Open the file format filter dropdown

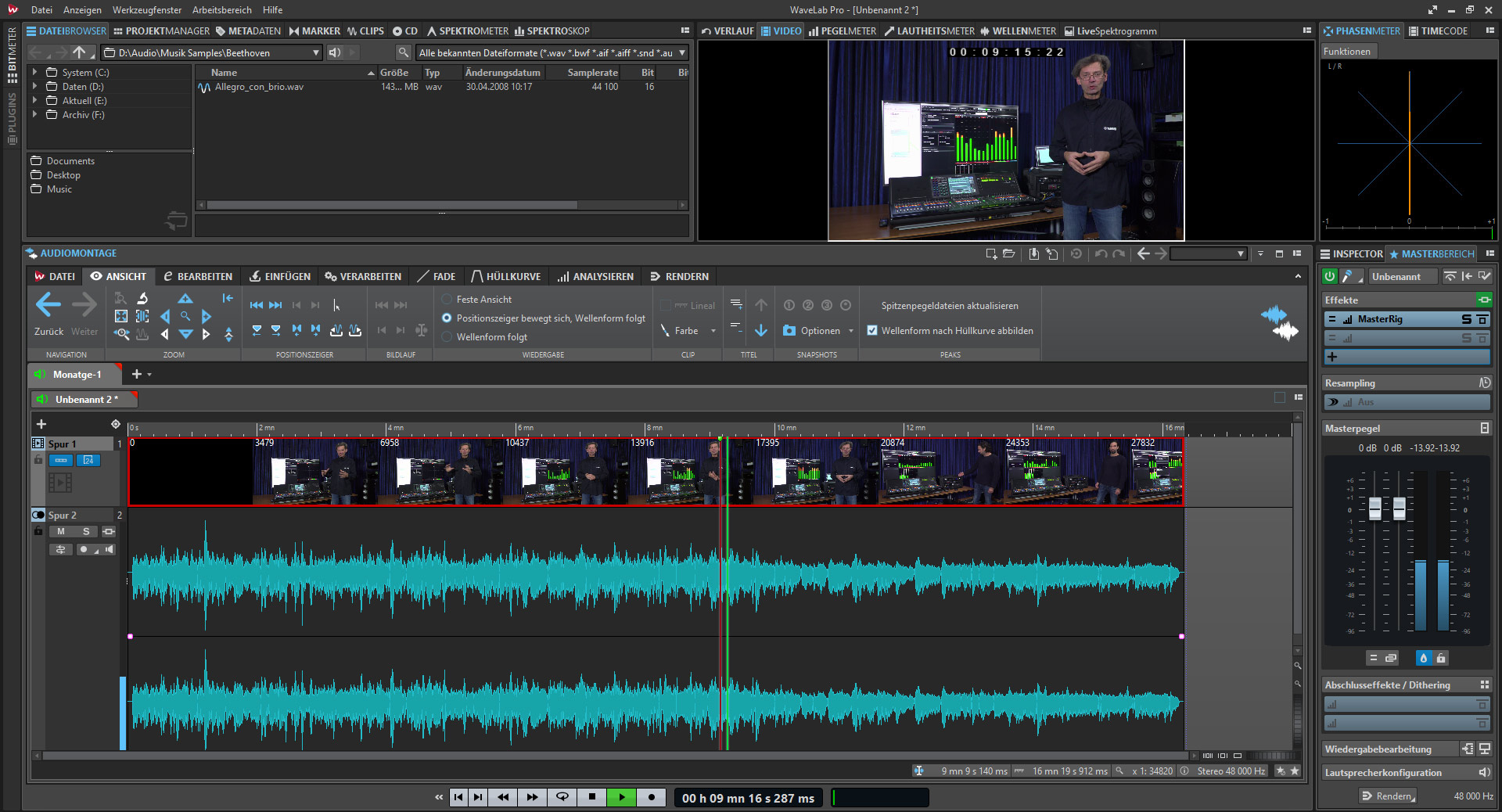[682, 53]
